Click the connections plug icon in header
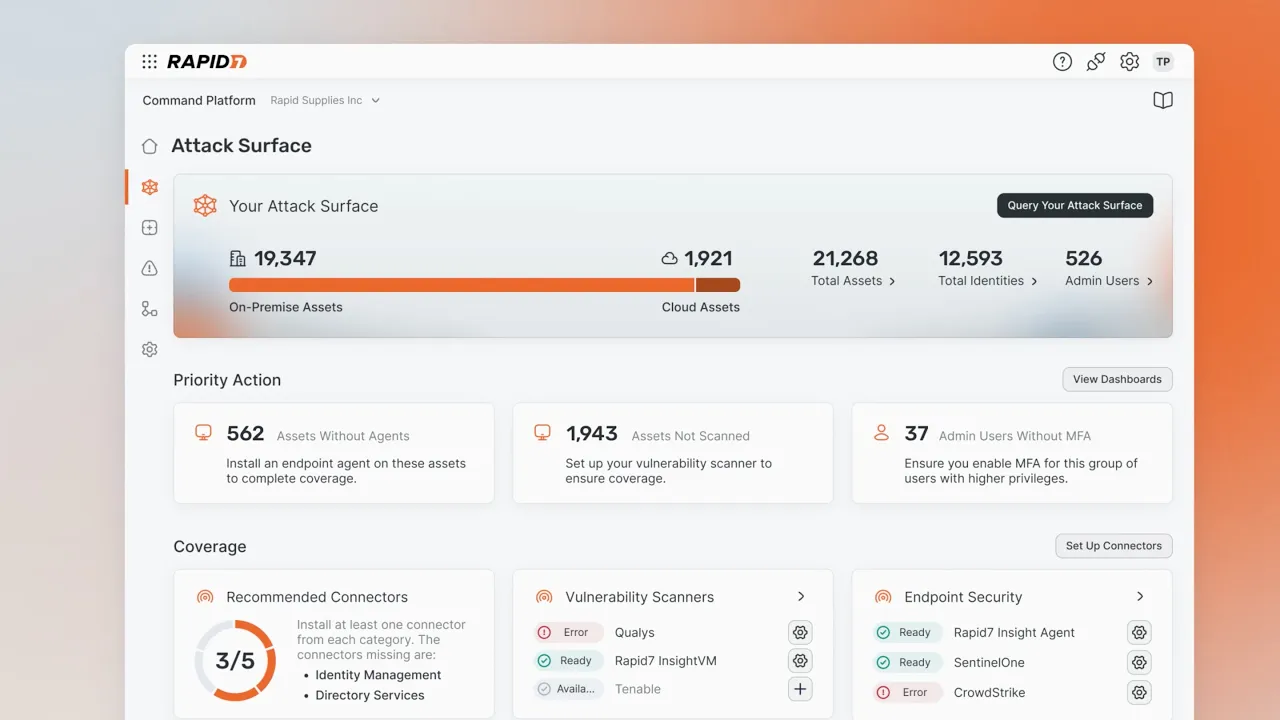 tap(1096, 62)
